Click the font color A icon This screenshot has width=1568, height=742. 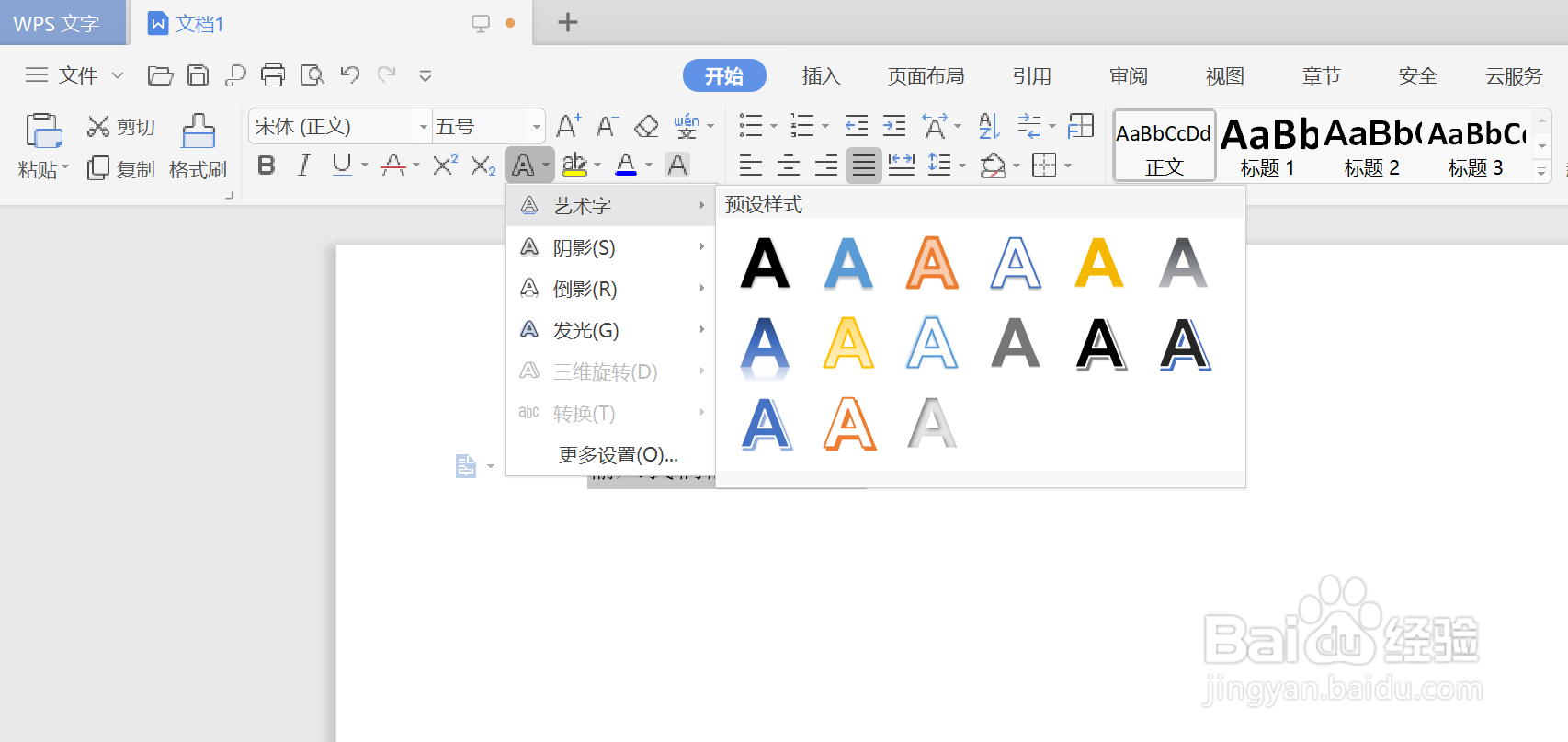(x=626, y=166)
